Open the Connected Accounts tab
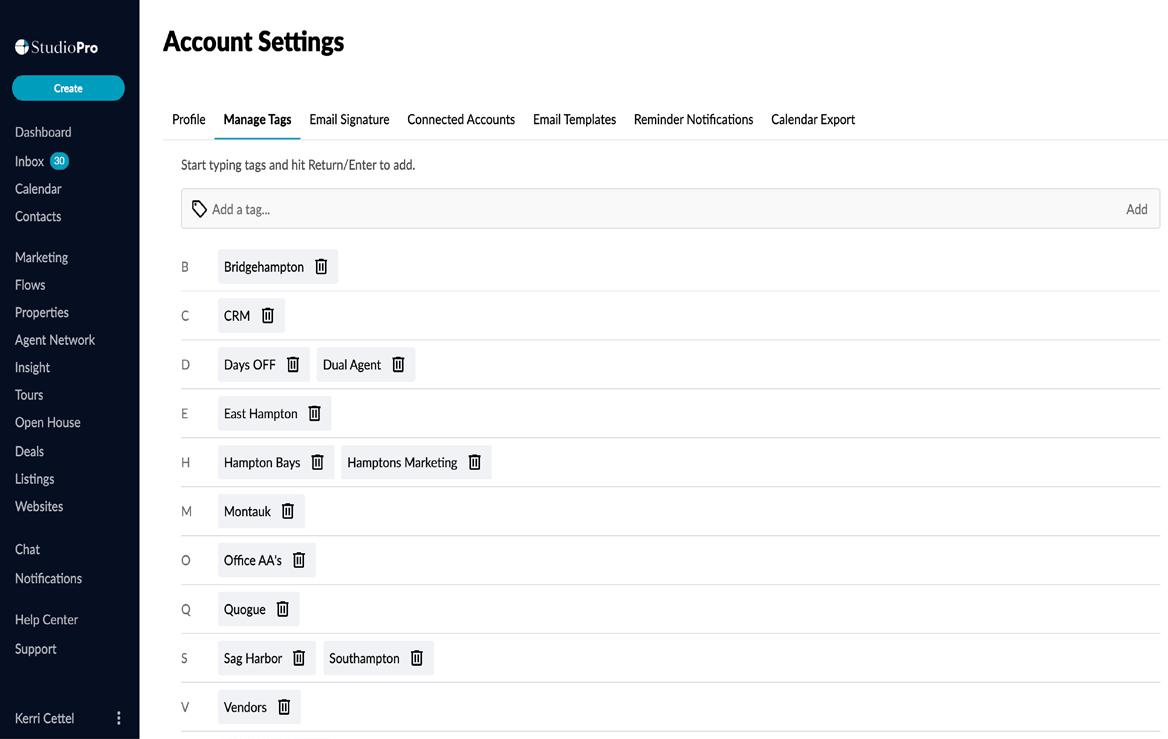Screen dimensions: 1168x739 click(x=461, y=120)
